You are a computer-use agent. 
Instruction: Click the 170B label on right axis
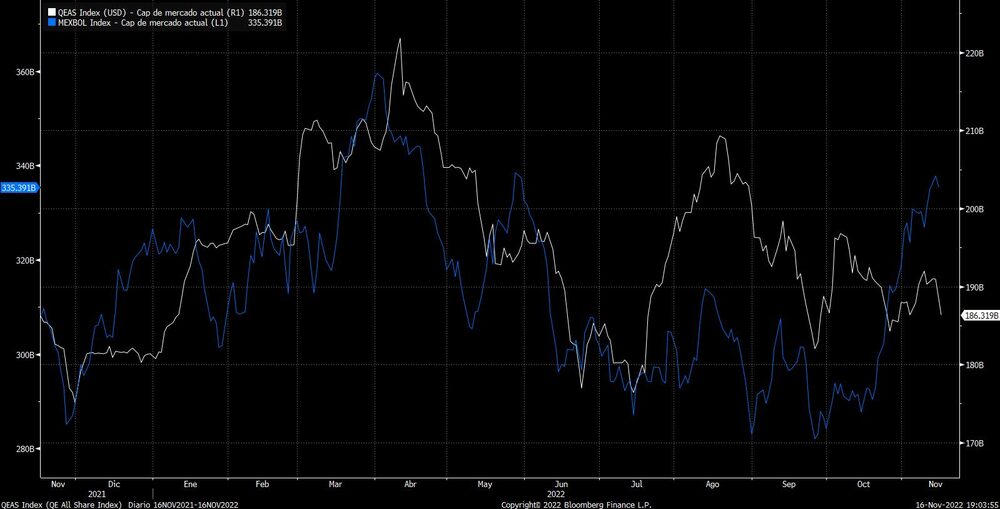(x=973, y=443)
